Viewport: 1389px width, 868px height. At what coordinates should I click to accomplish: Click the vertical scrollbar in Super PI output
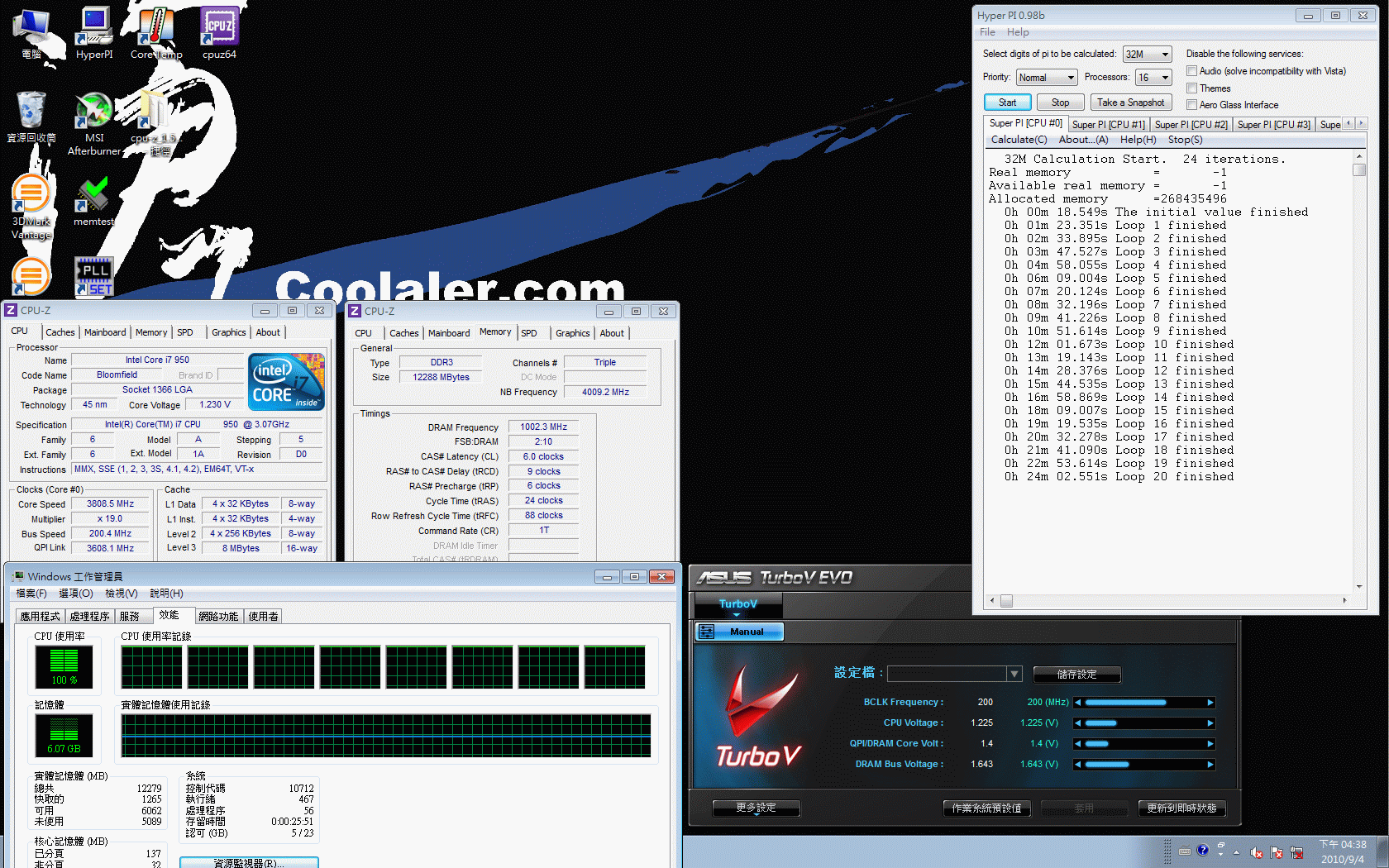pyautogui.click(x=1358, y=371)
